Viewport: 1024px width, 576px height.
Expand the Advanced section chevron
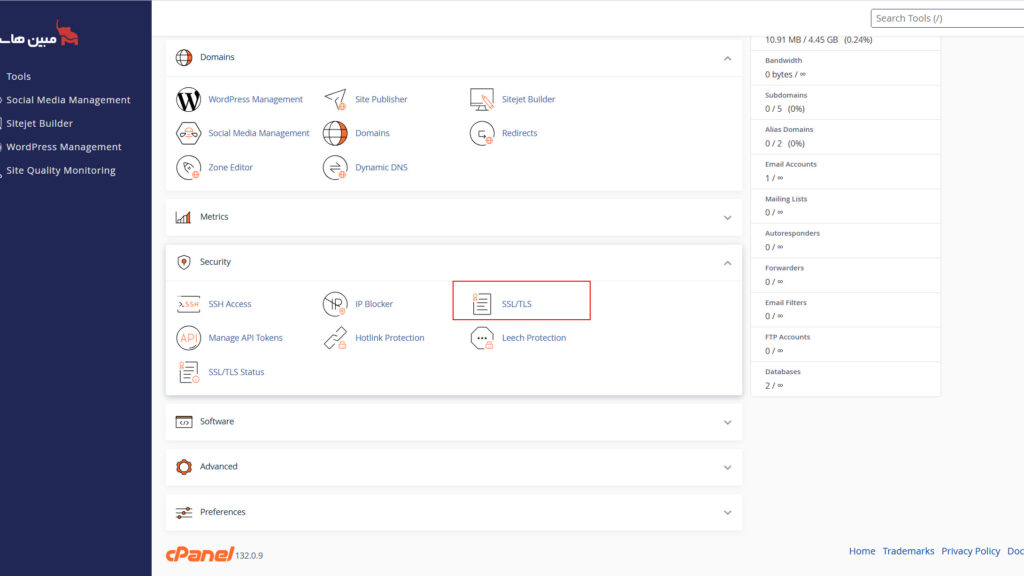tap(727, 467)
